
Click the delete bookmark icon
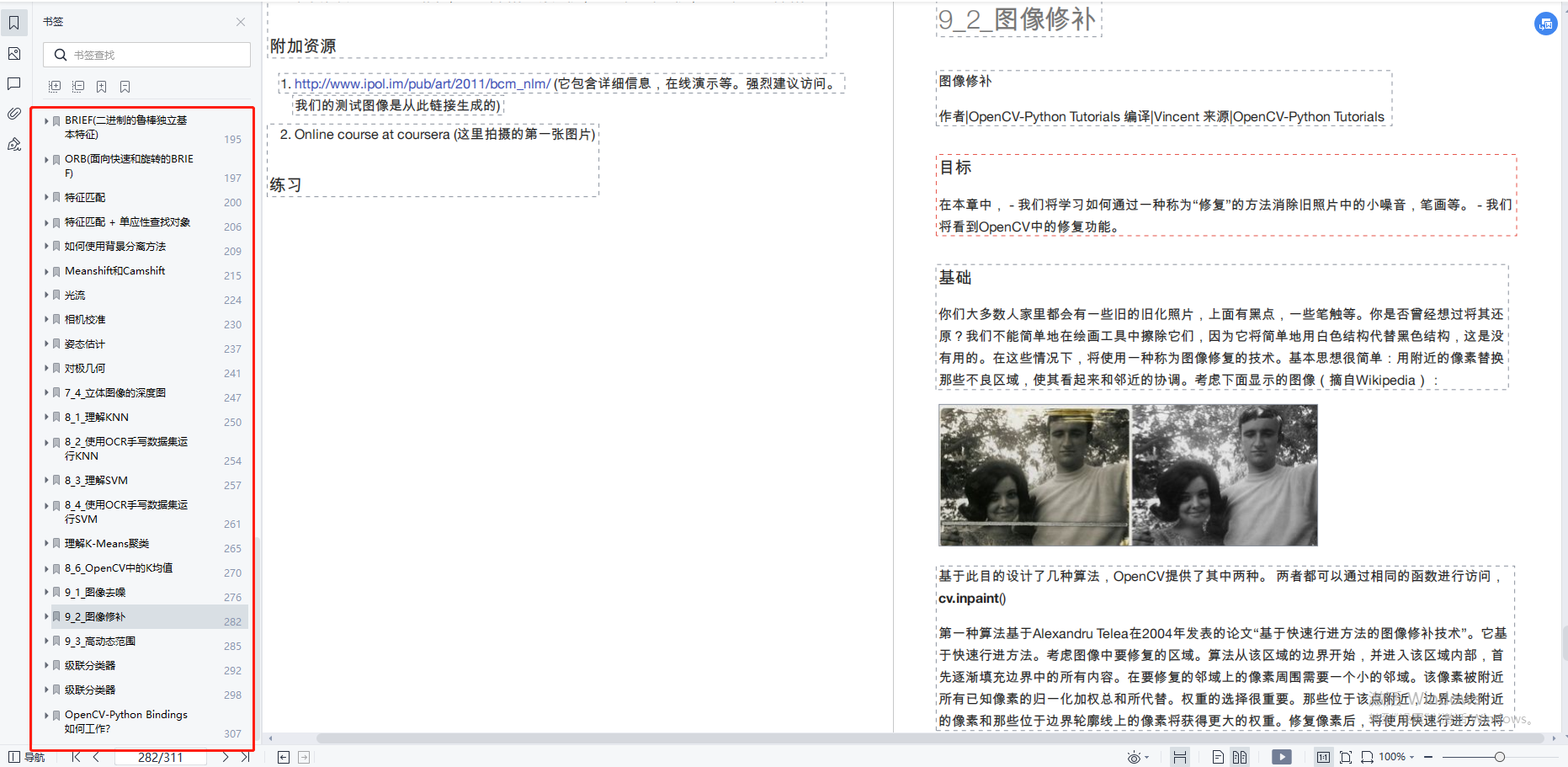point(125,87)
